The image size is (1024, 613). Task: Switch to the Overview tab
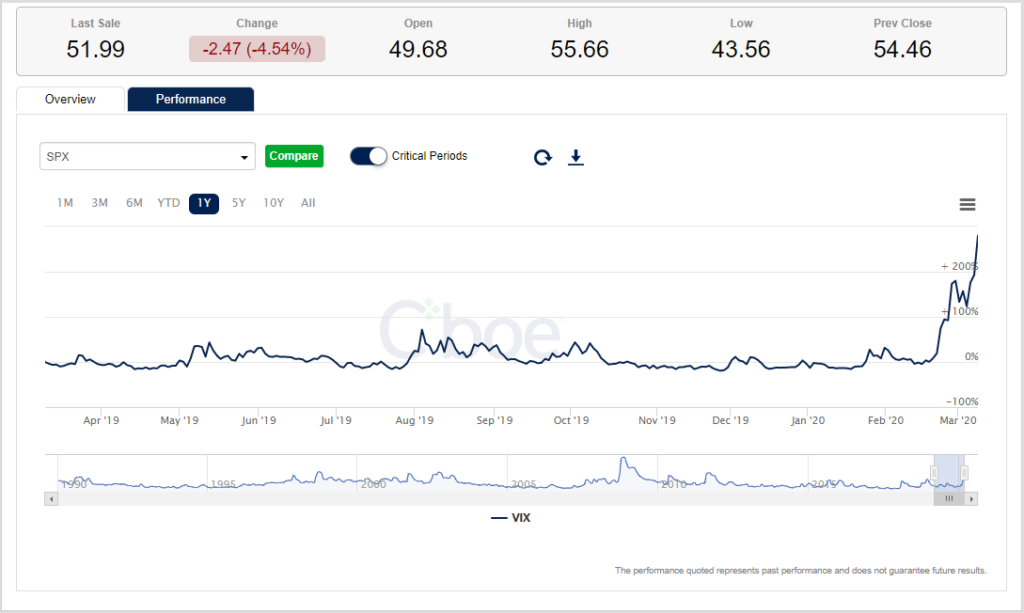click(x=69, y=99)
